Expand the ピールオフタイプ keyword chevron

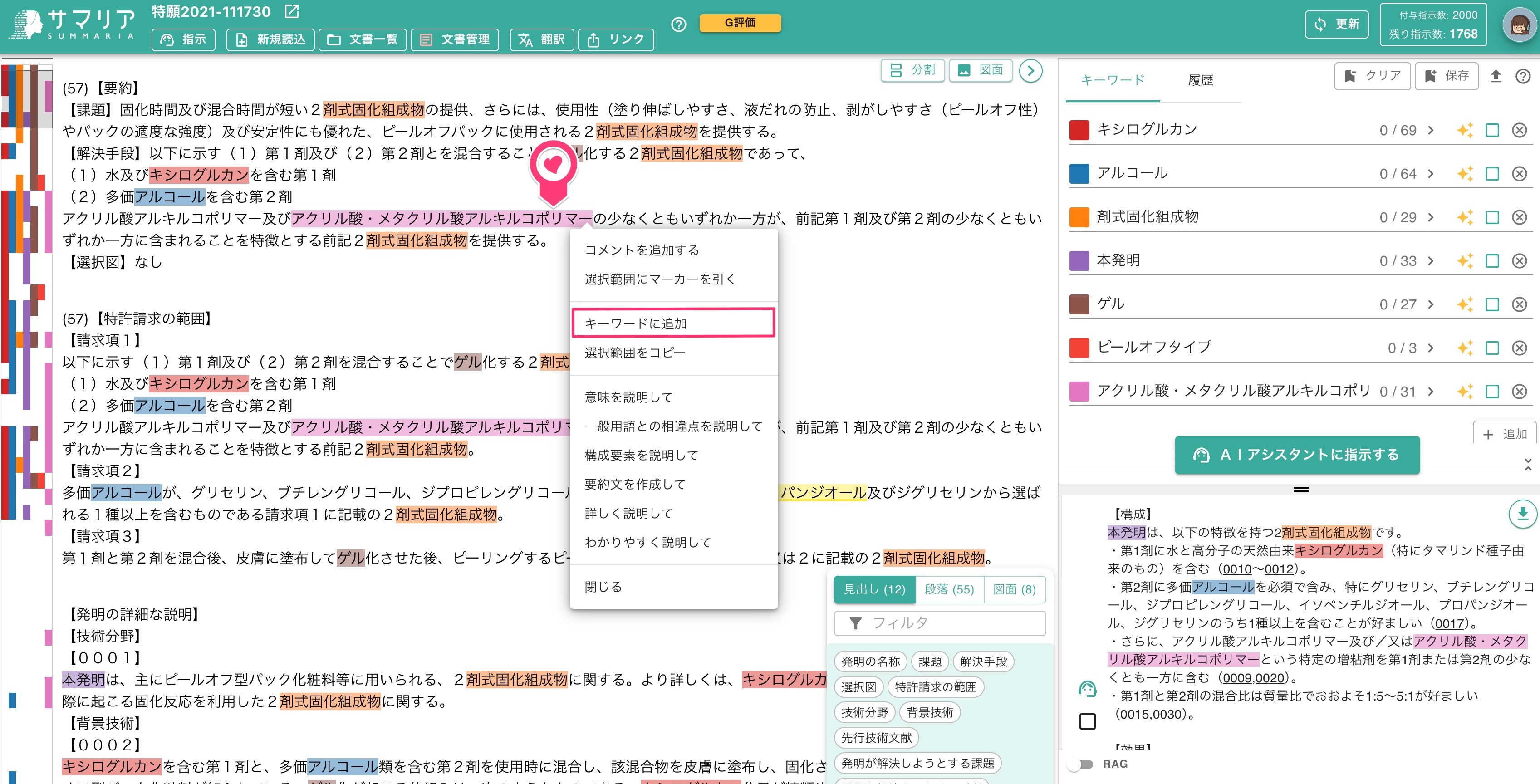coord(1431,348)
